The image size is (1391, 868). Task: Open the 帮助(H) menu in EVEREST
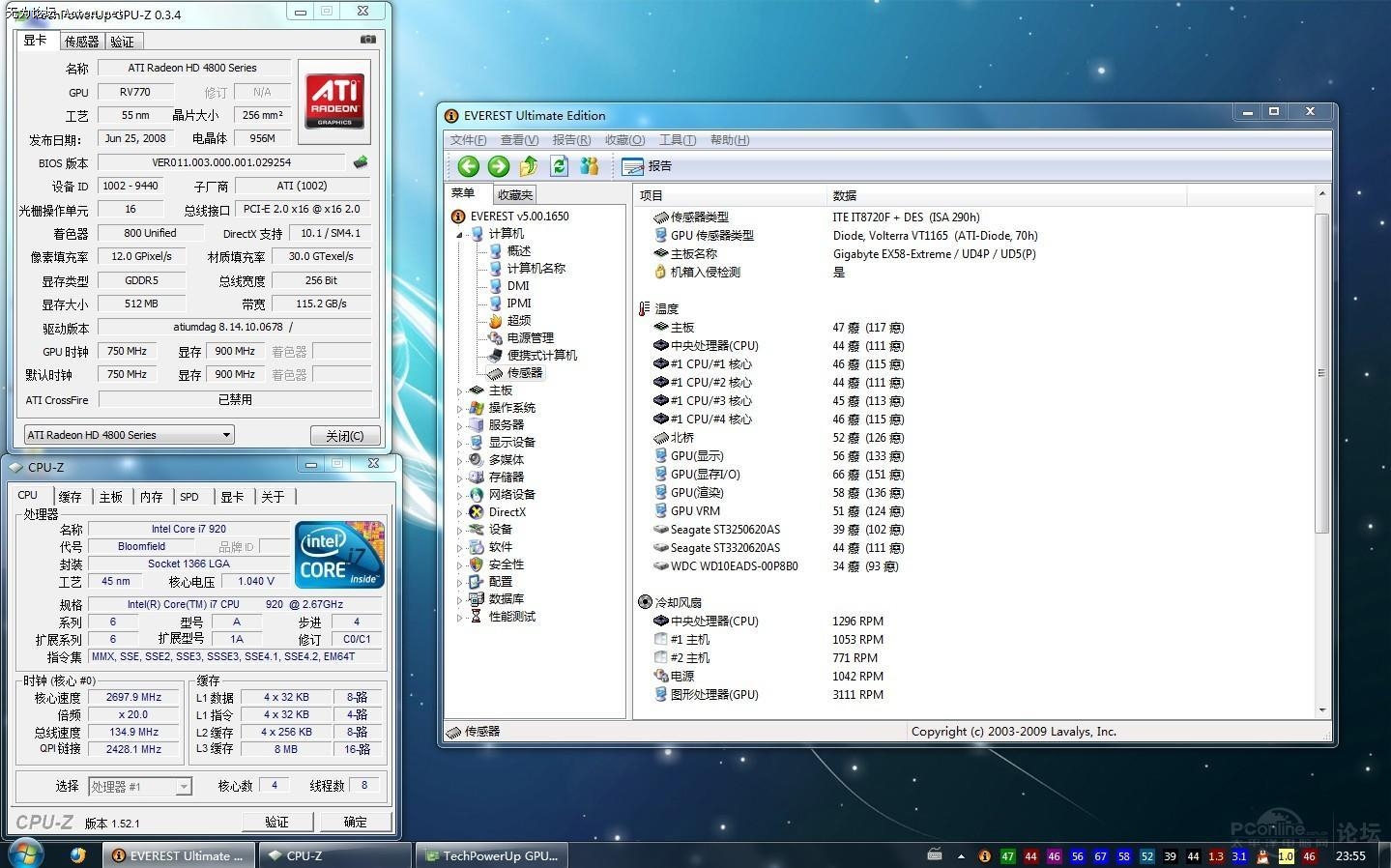pos(730,140)
